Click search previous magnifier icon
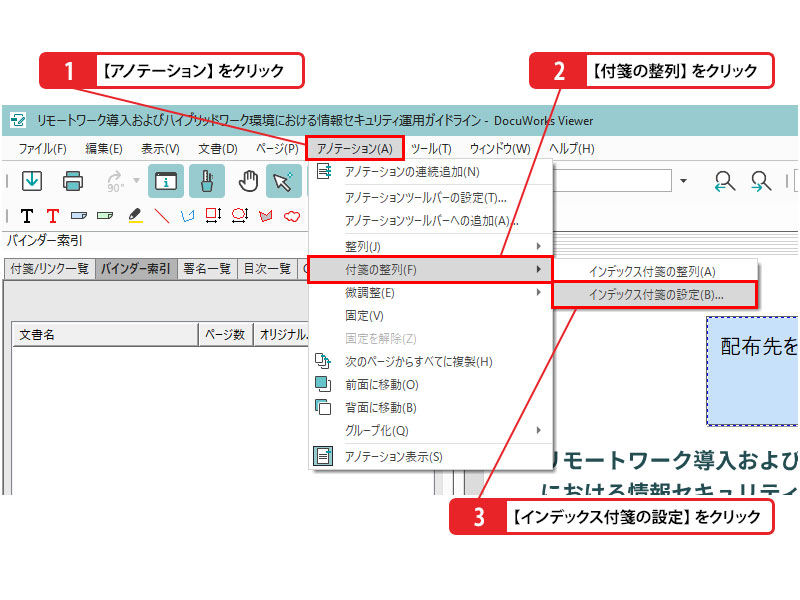 pos(724,181)
